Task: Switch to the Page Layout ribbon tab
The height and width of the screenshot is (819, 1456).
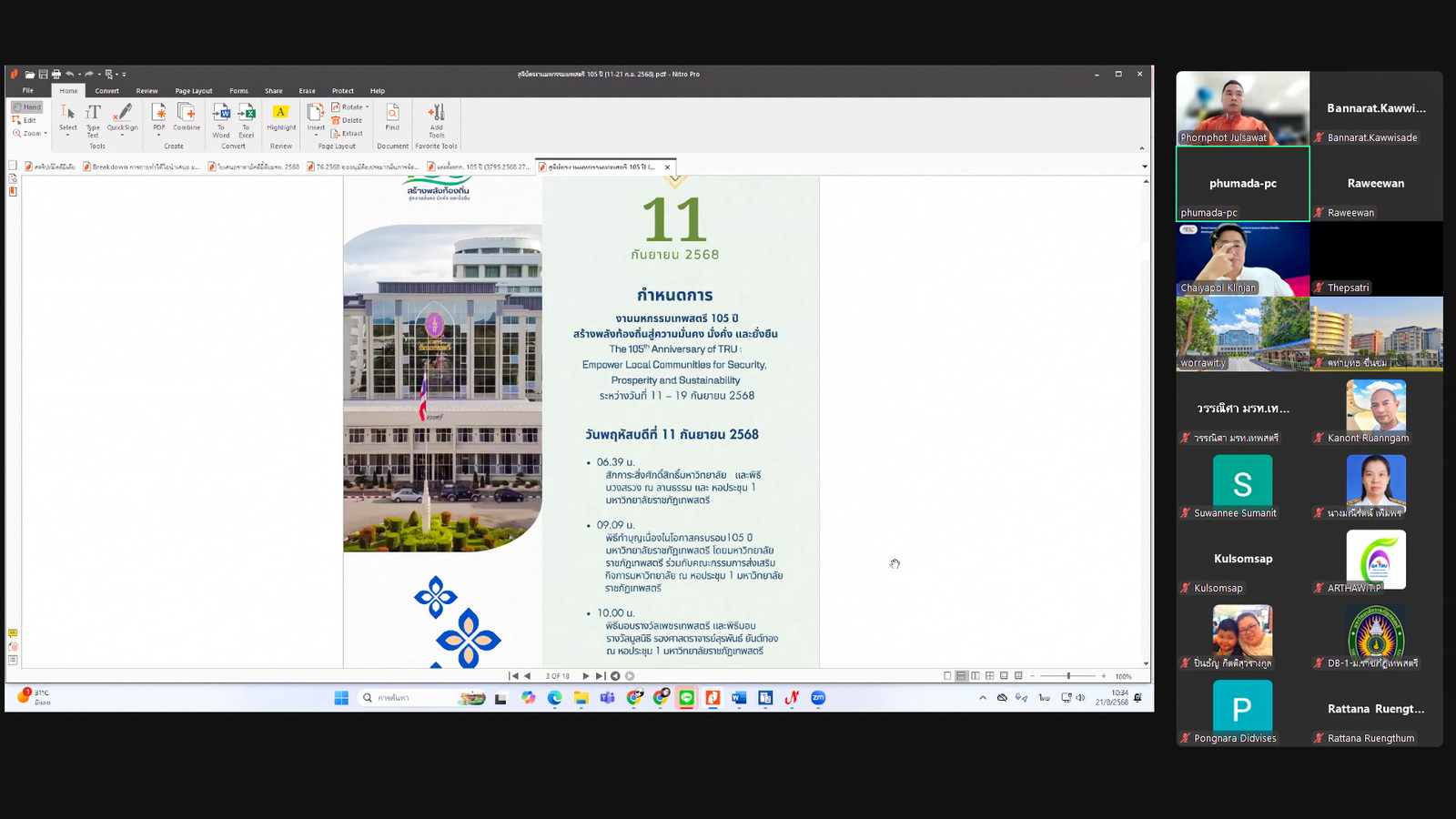Action: (194, 91)
